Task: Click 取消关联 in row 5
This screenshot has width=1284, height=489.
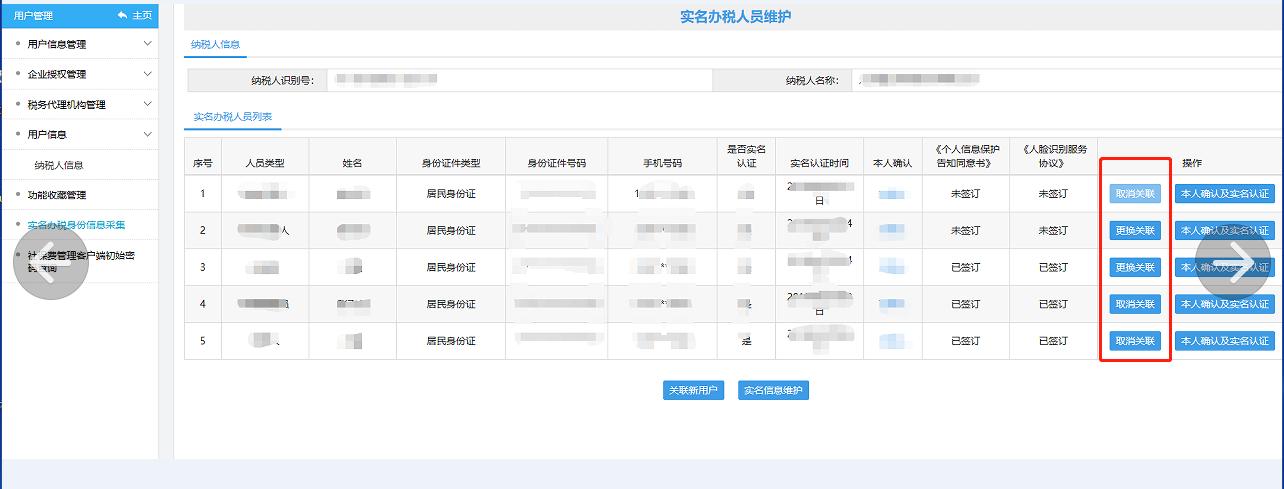Action: coord(1135,341)
